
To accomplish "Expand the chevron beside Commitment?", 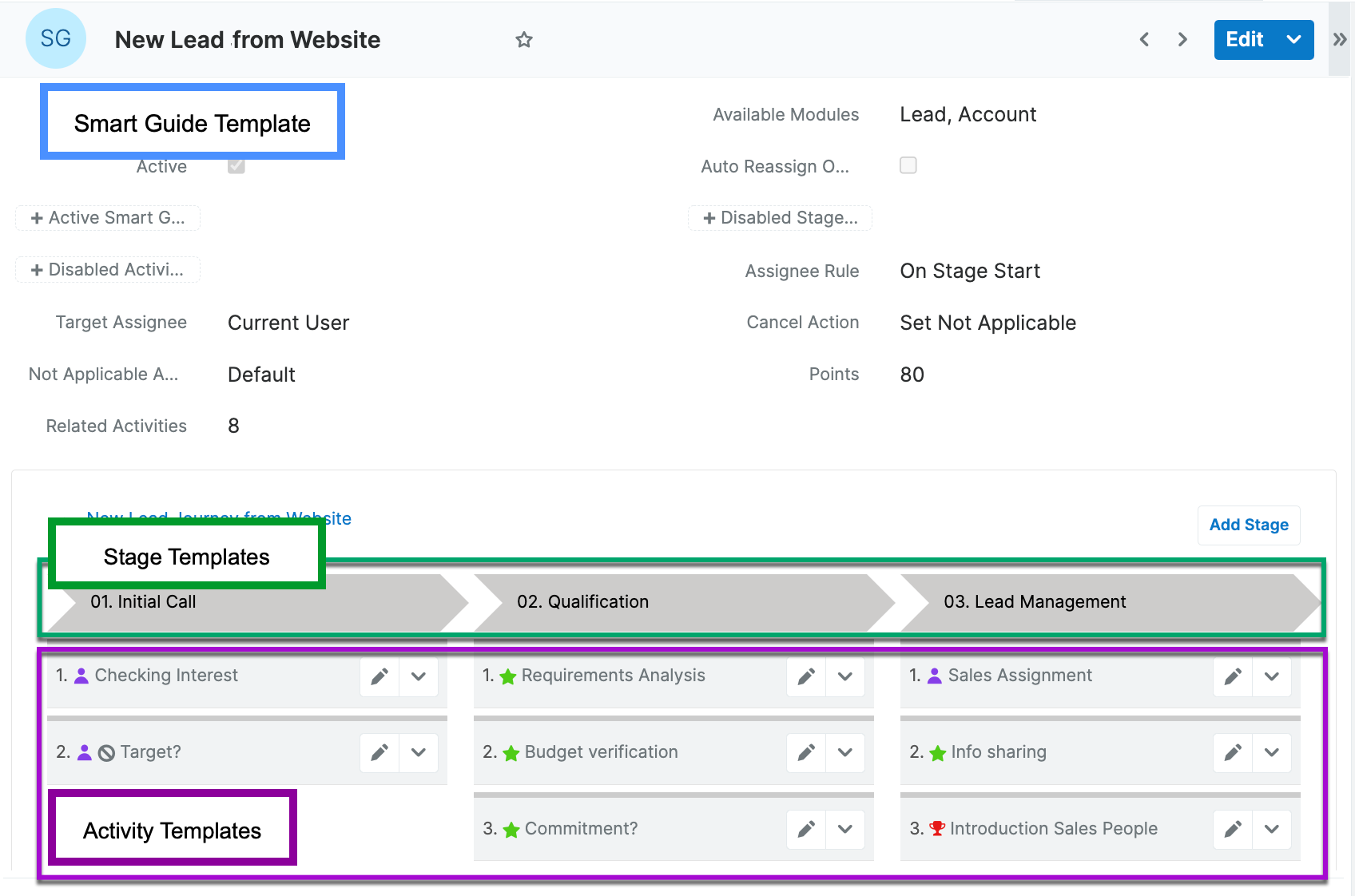I will tap(845, 829).
